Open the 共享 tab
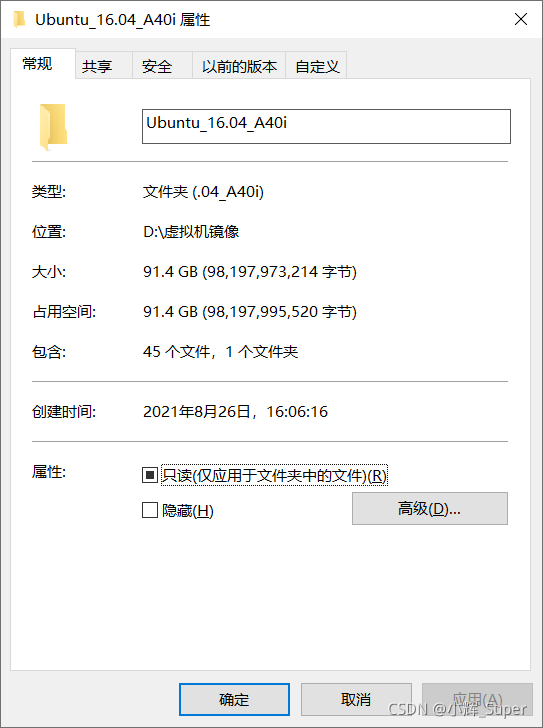Screen dimensions: 543x728 104,66
